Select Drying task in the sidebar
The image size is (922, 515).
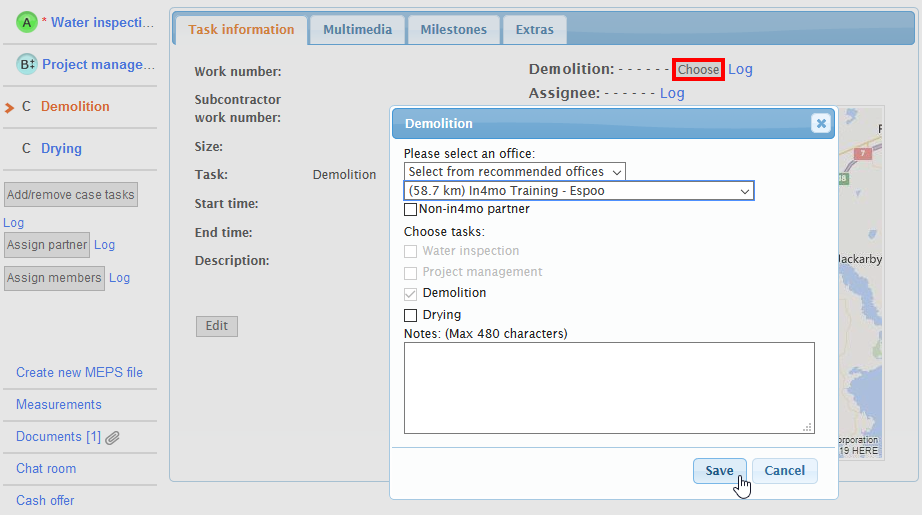(x=61, y=149)
